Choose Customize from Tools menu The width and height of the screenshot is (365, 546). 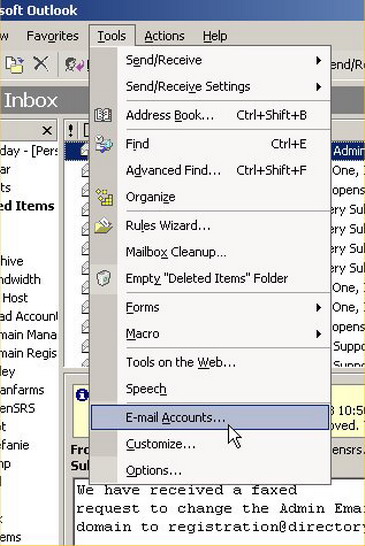click(x=210, y=444)
